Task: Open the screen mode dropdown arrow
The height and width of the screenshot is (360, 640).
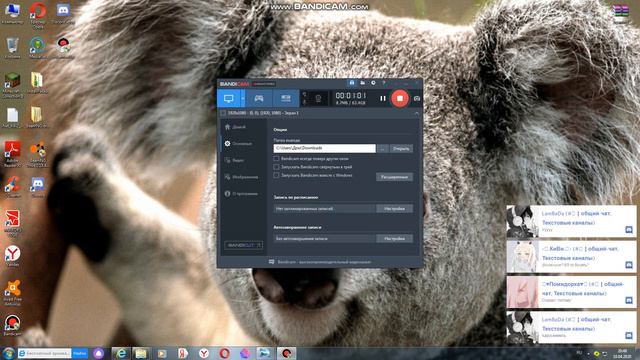Action: [242, 98]
